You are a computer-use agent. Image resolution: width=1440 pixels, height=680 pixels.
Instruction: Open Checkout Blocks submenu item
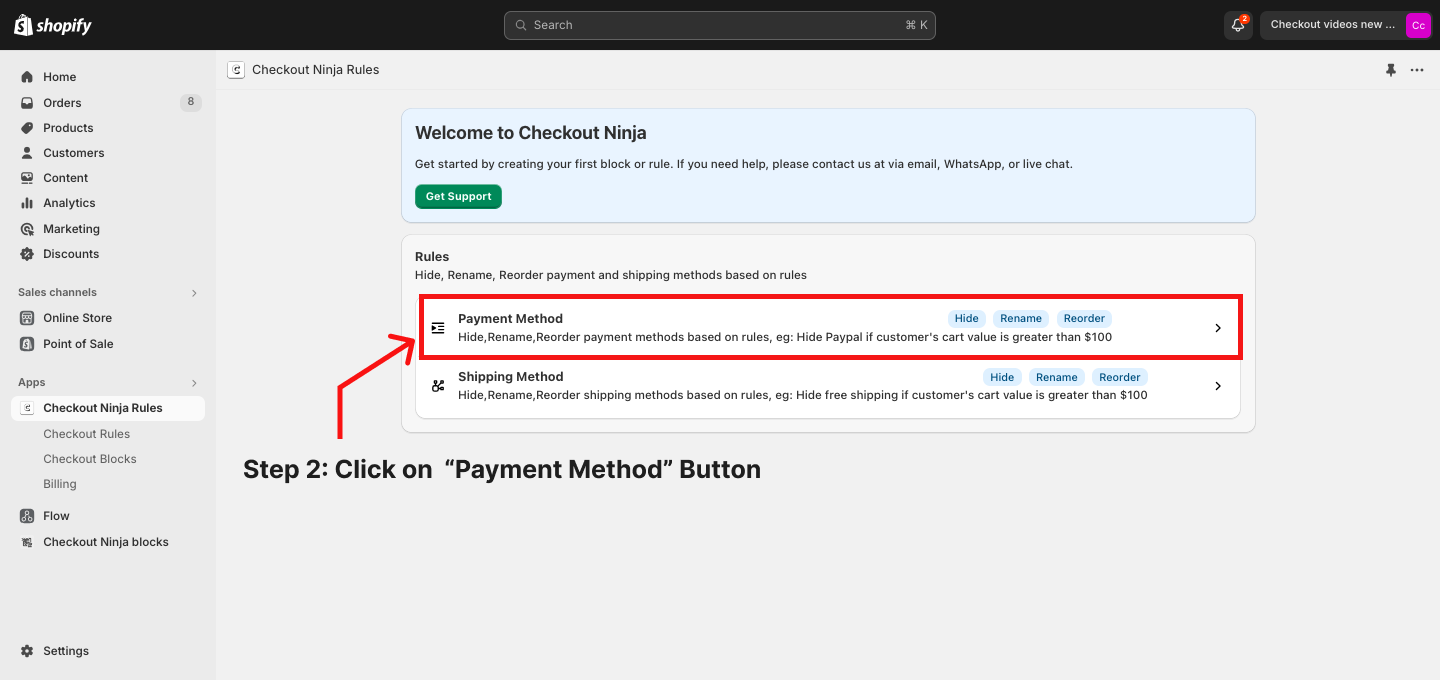point(90,459)
